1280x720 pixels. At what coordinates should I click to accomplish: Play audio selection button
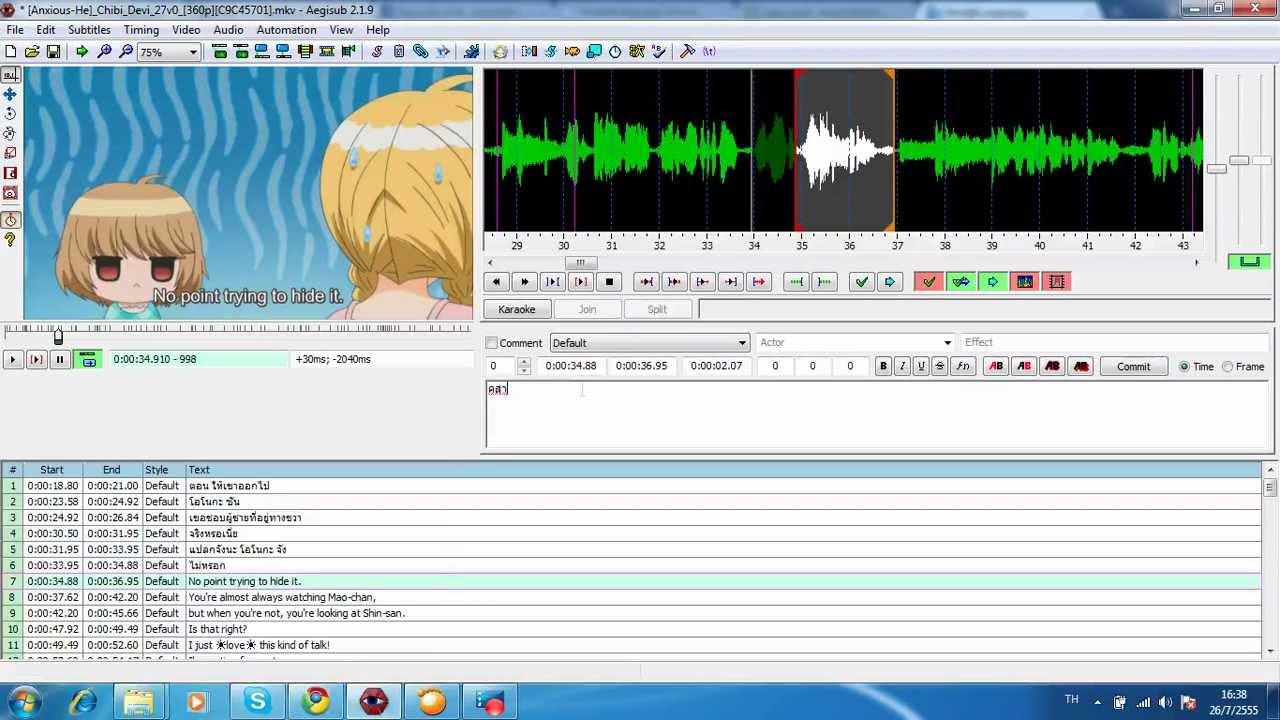coord(552,282)
